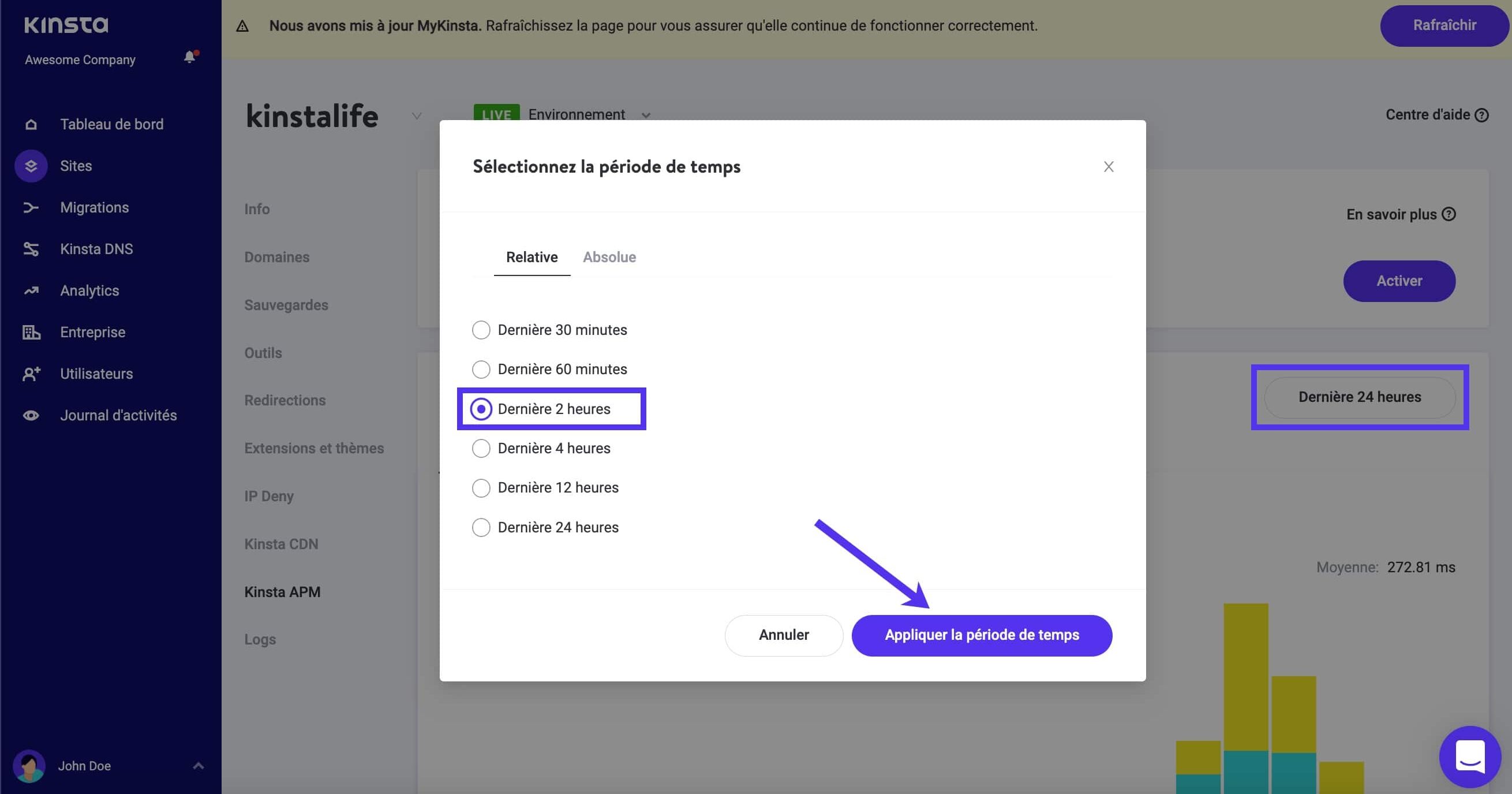Image resolution: width=1512 pixels, height=794 pixels.
Task: Expand the Environnement dropdown
Action: pos(589,114)
